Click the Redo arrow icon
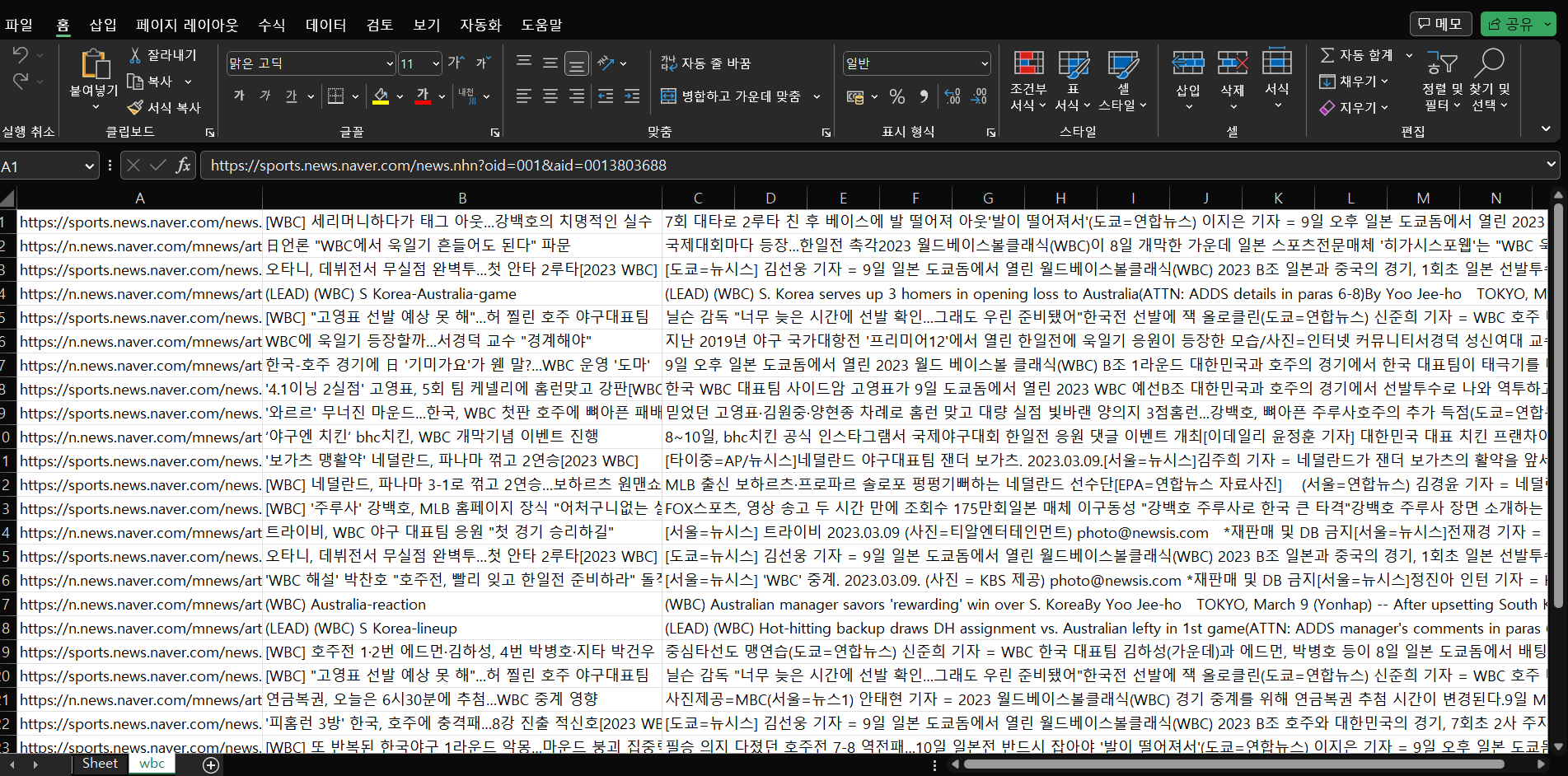This screenshot has height=776, width=1568. click(x=21, y=81)
